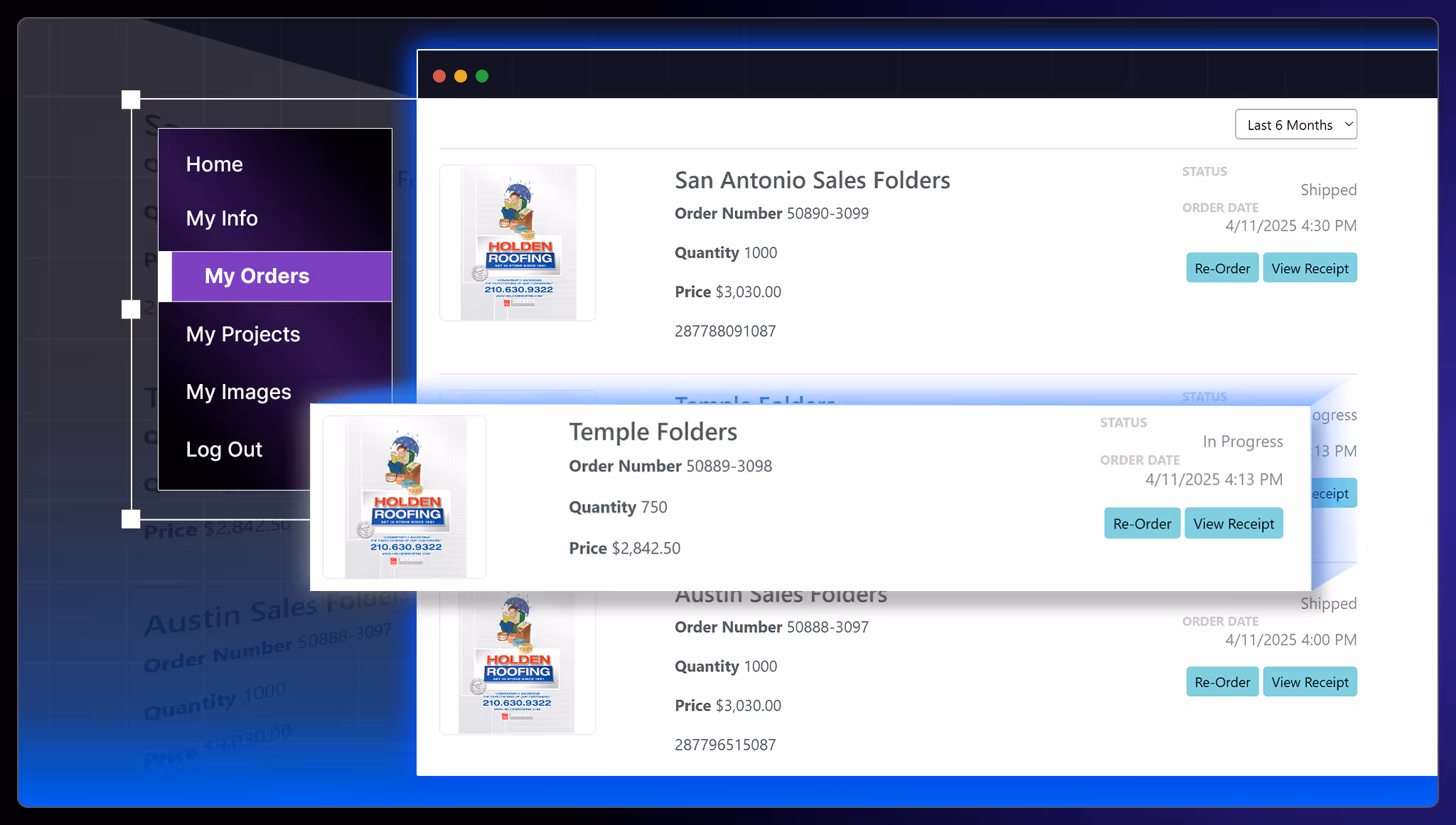Click the red close window dot
The image size is (1456, 825).
pos(439,76)
